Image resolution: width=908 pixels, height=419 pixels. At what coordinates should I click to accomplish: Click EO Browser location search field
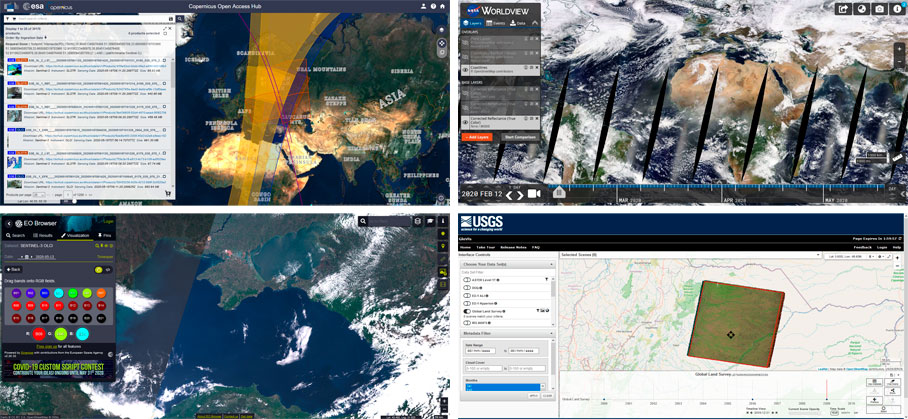(389, 221)
